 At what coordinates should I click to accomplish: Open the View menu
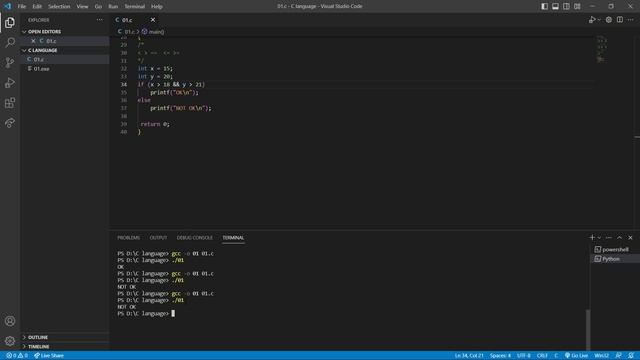[82, 6]
